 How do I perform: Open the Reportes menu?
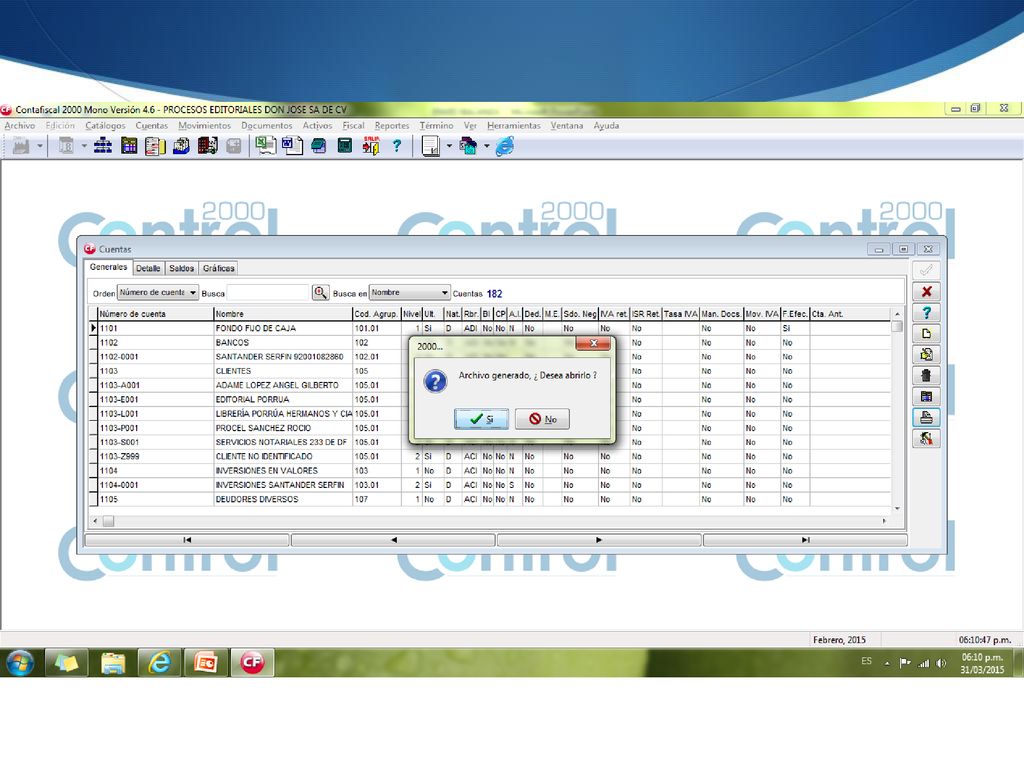pos(392,125)
